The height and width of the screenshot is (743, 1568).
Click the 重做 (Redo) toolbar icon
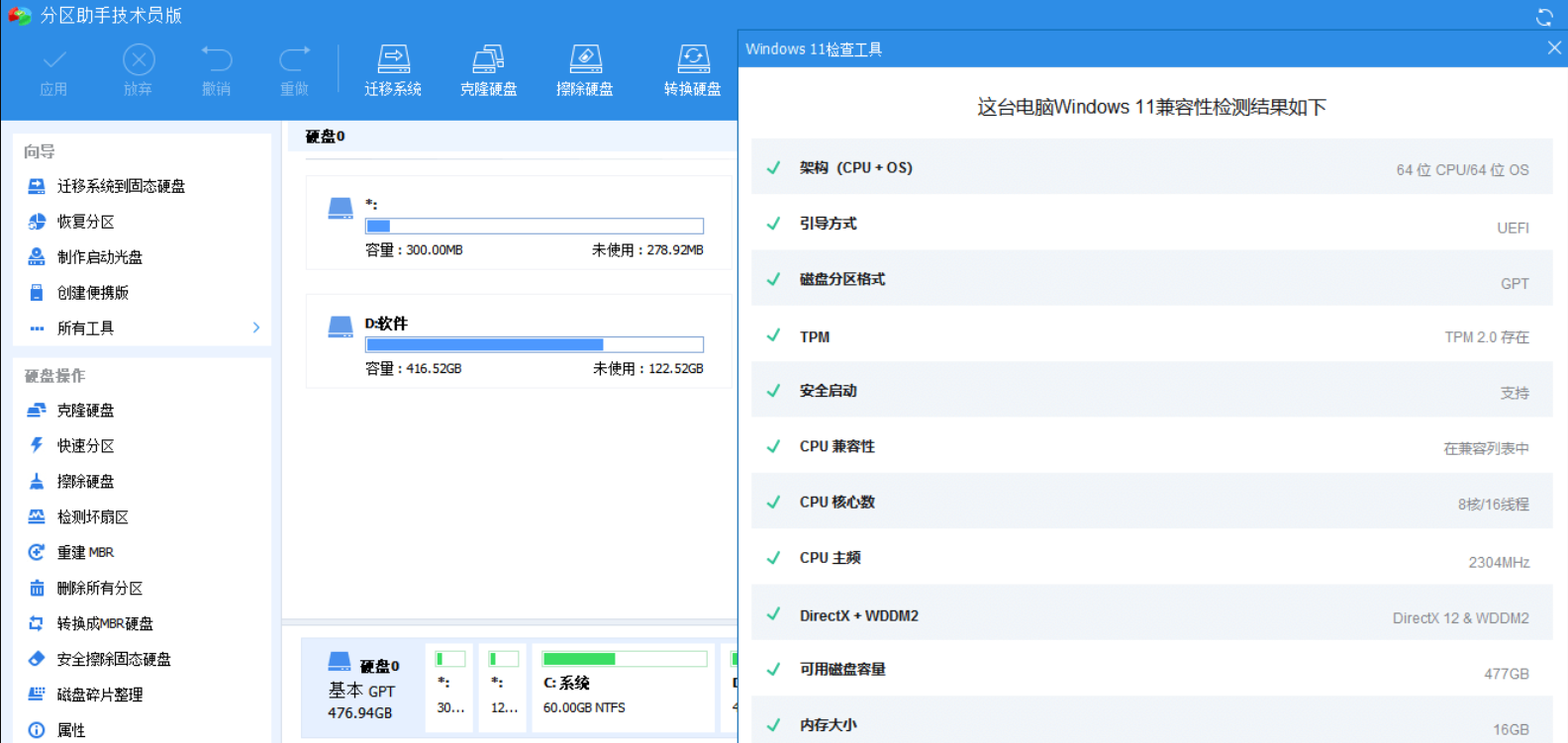coord(294,60)
